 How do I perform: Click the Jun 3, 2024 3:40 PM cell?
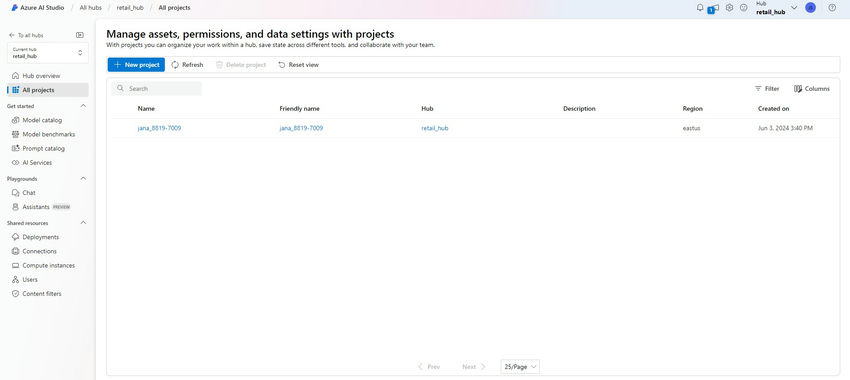pyautogui.click(x=785, y=128)
